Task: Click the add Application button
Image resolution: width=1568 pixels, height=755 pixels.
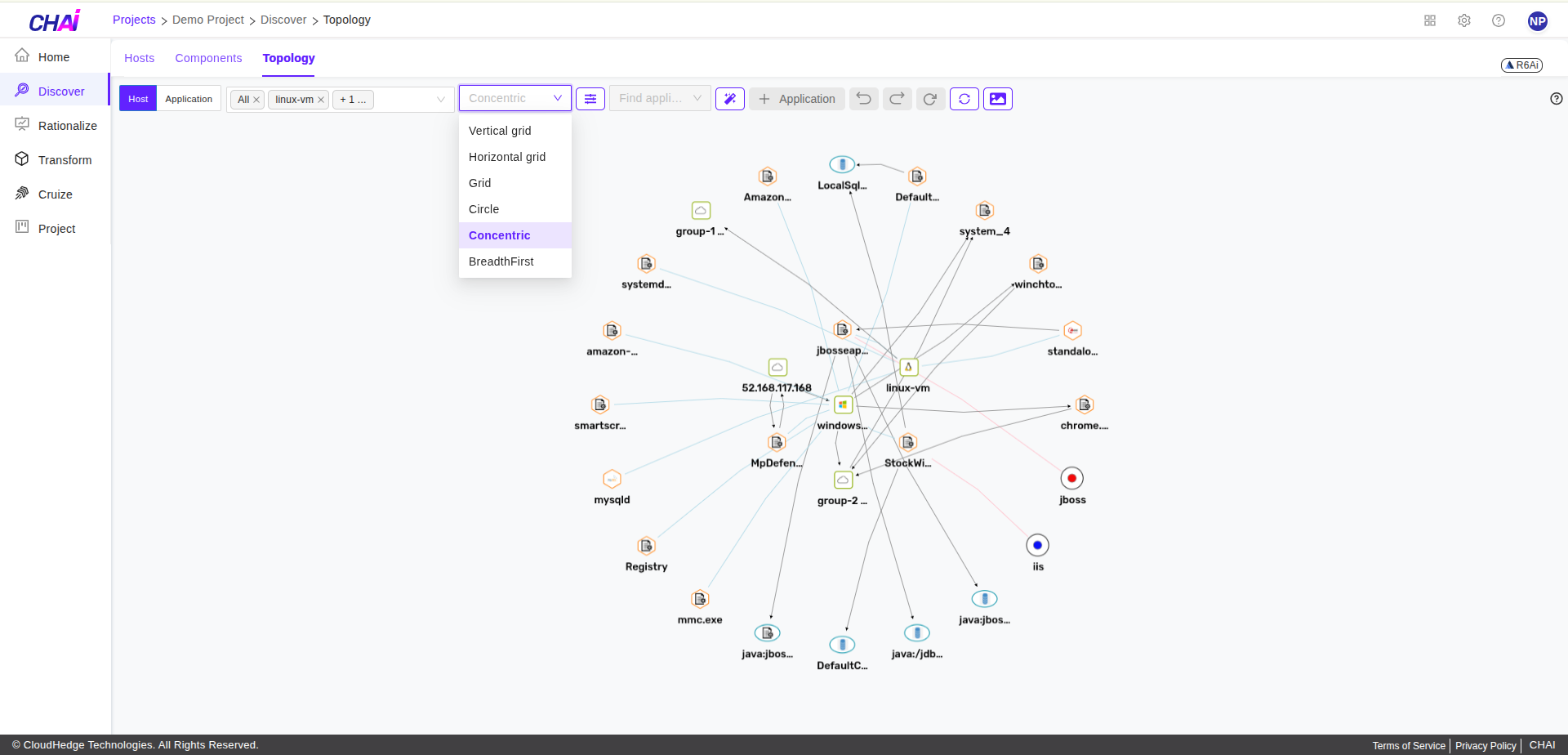Action: [796, 99]
